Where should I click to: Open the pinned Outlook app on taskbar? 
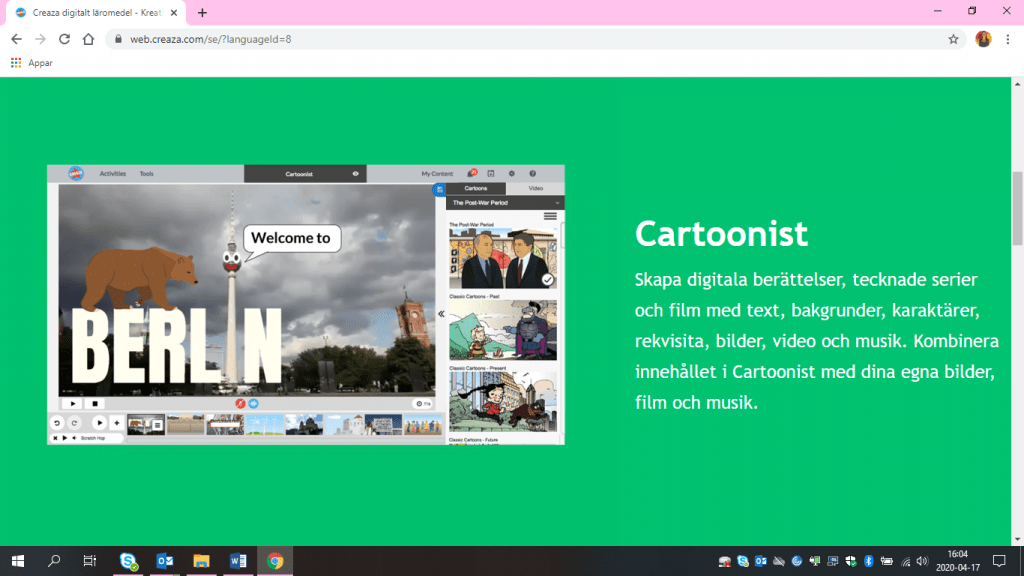click(165, 561)
